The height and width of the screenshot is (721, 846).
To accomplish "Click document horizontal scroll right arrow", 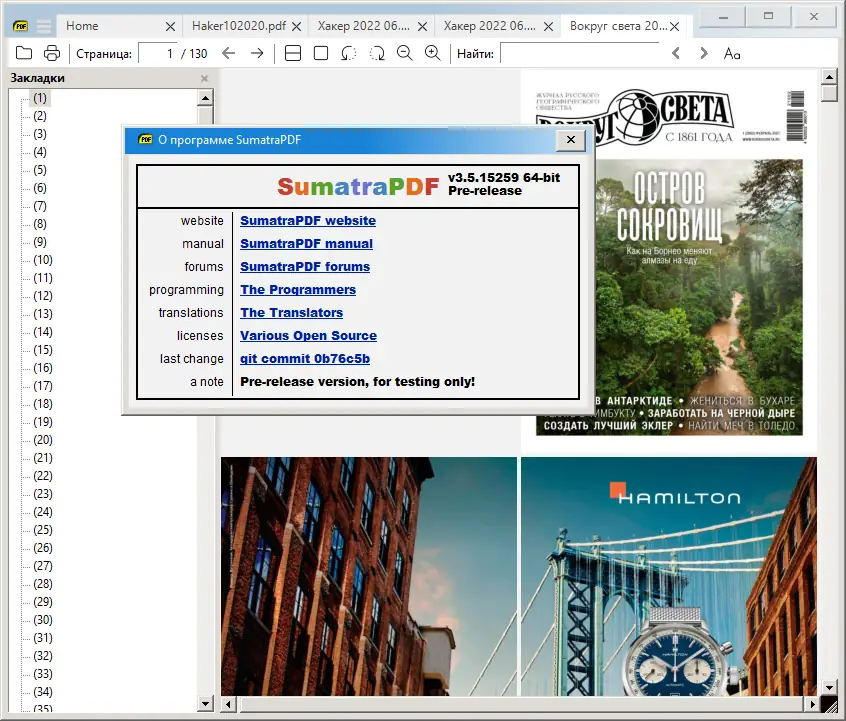I will pos(812,704).
